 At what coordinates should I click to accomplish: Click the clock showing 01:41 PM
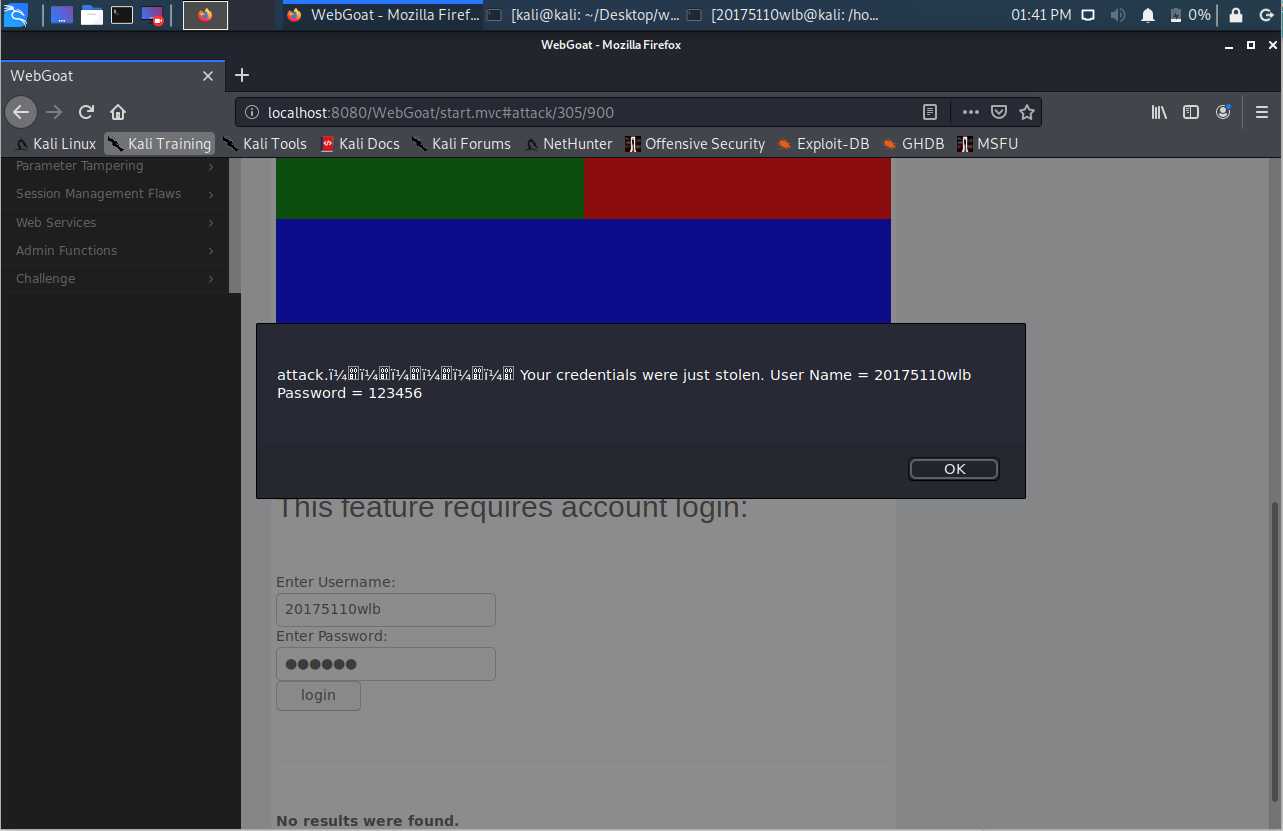(x=1041, y=15)
